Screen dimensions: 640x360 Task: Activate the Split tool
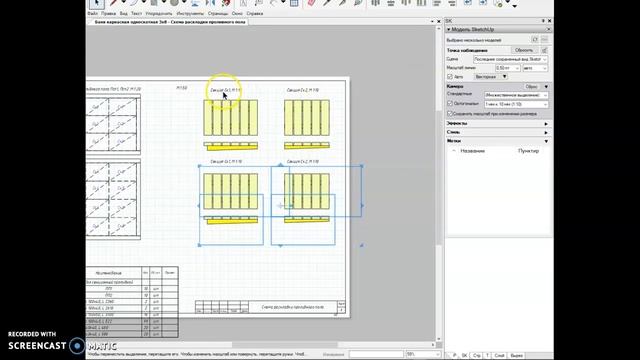(343, 3)
